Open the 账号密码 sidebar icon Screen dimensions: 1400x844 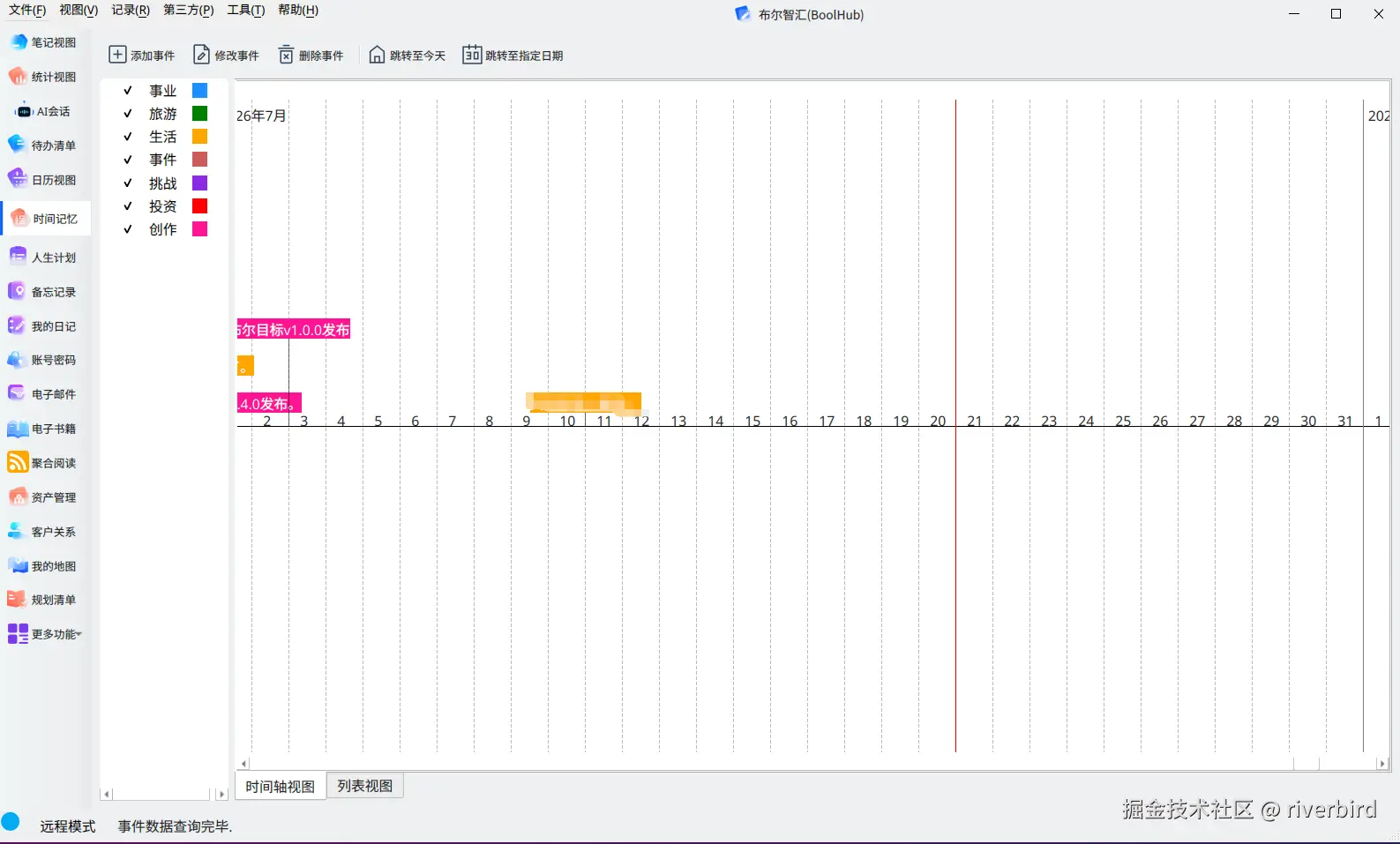(19, 360)
